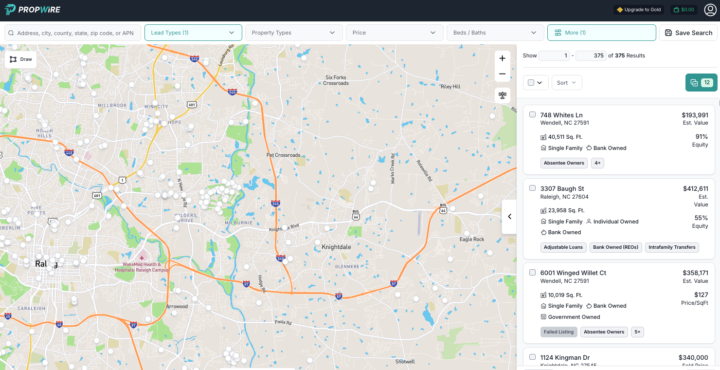Open the select-all checkbox dropdown

coord(535,83)
